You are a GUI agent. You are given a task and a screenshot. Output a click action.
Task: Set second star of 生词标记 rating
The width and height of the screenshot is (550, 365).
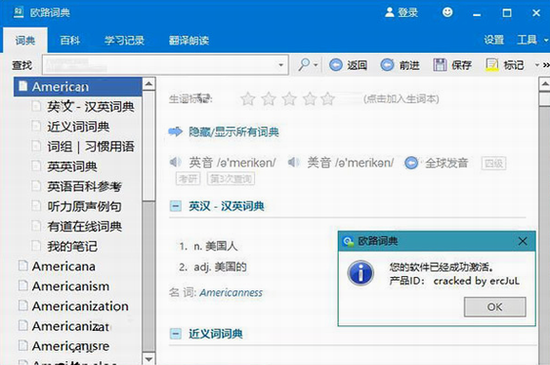(x=269, y=99)
